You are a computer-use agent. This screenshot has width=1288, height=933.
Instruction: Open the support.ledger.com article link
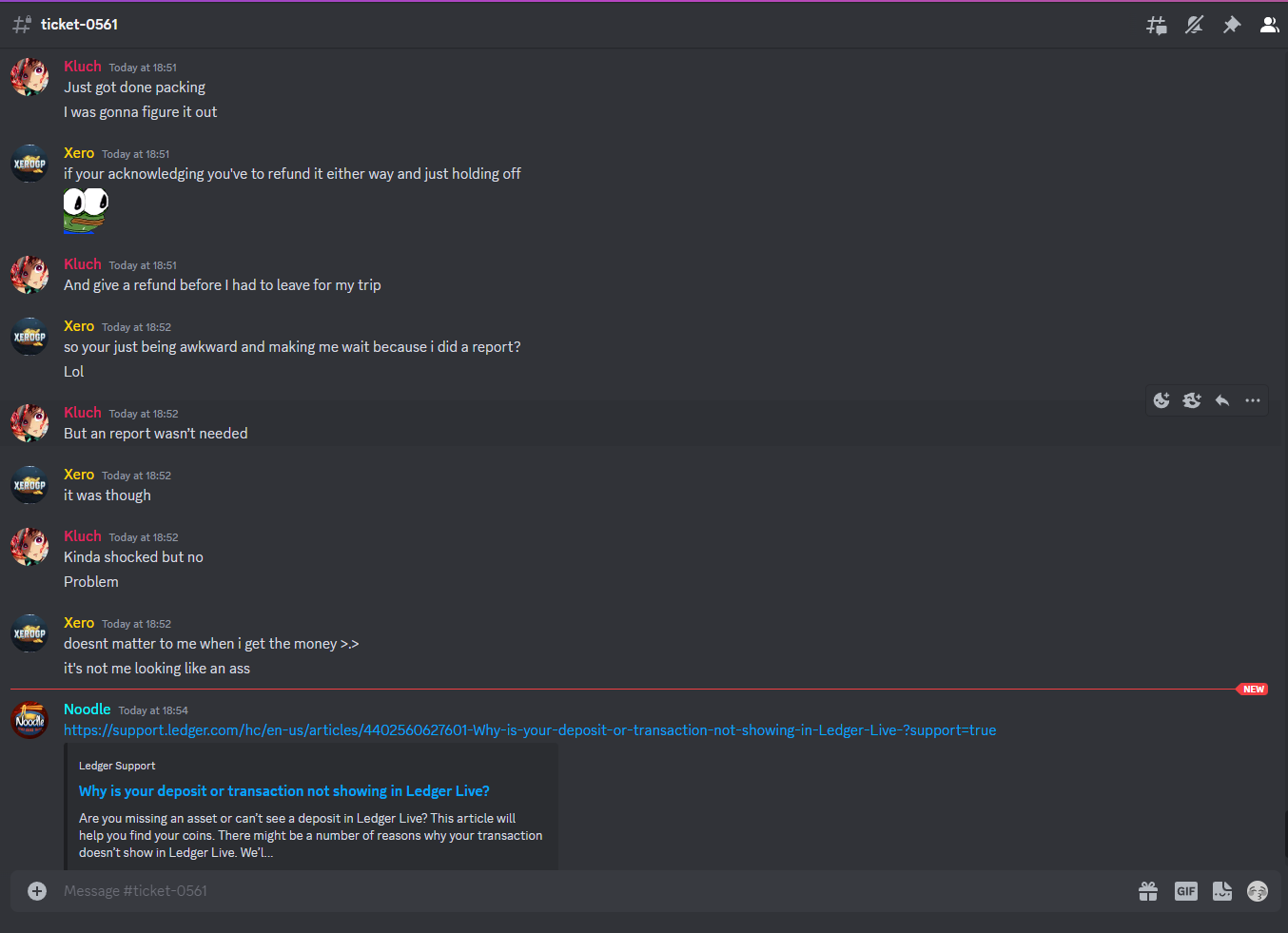point(530,730)
